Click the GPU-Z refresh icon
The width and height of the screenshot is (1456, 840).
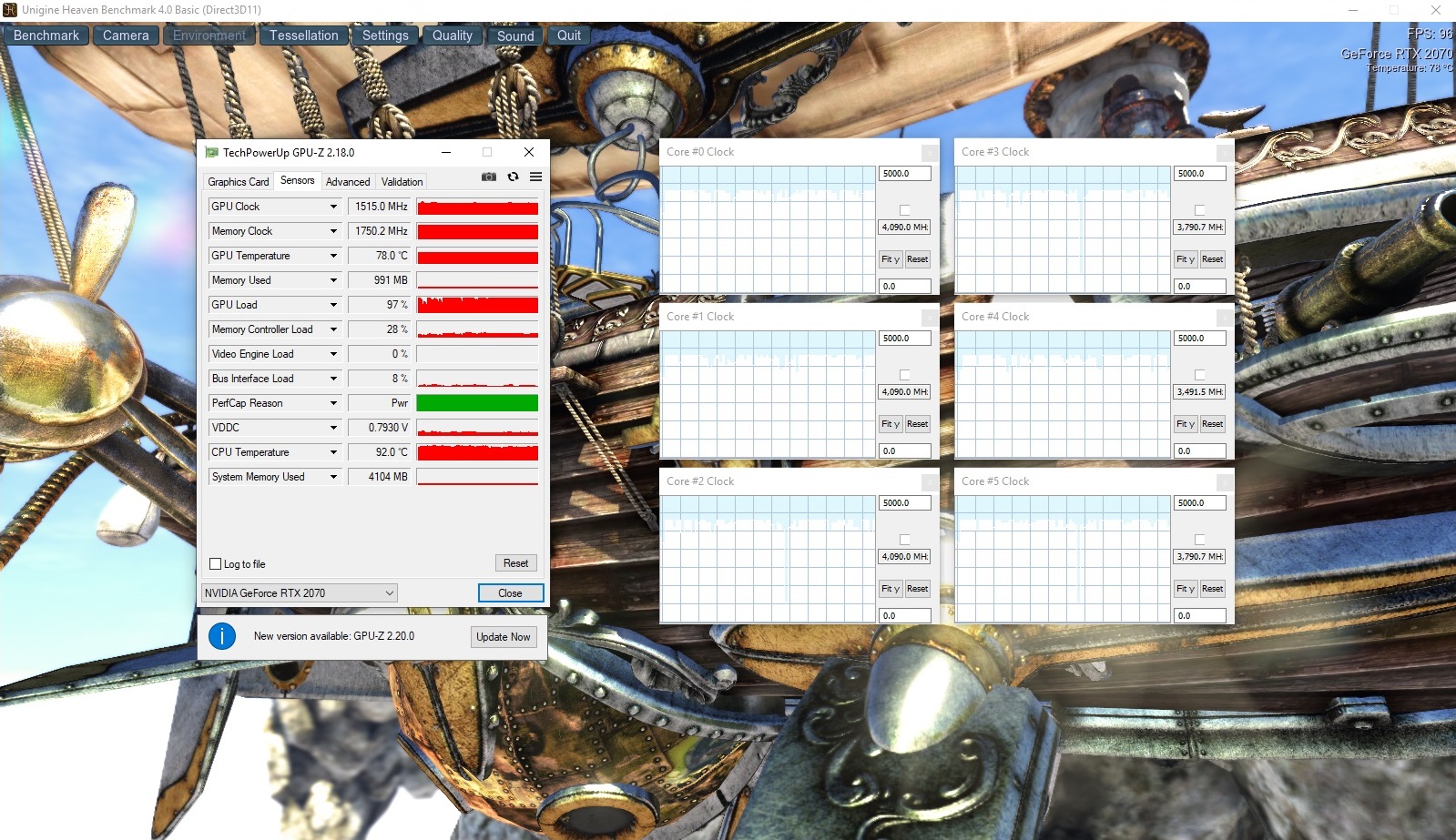point(513,177)
